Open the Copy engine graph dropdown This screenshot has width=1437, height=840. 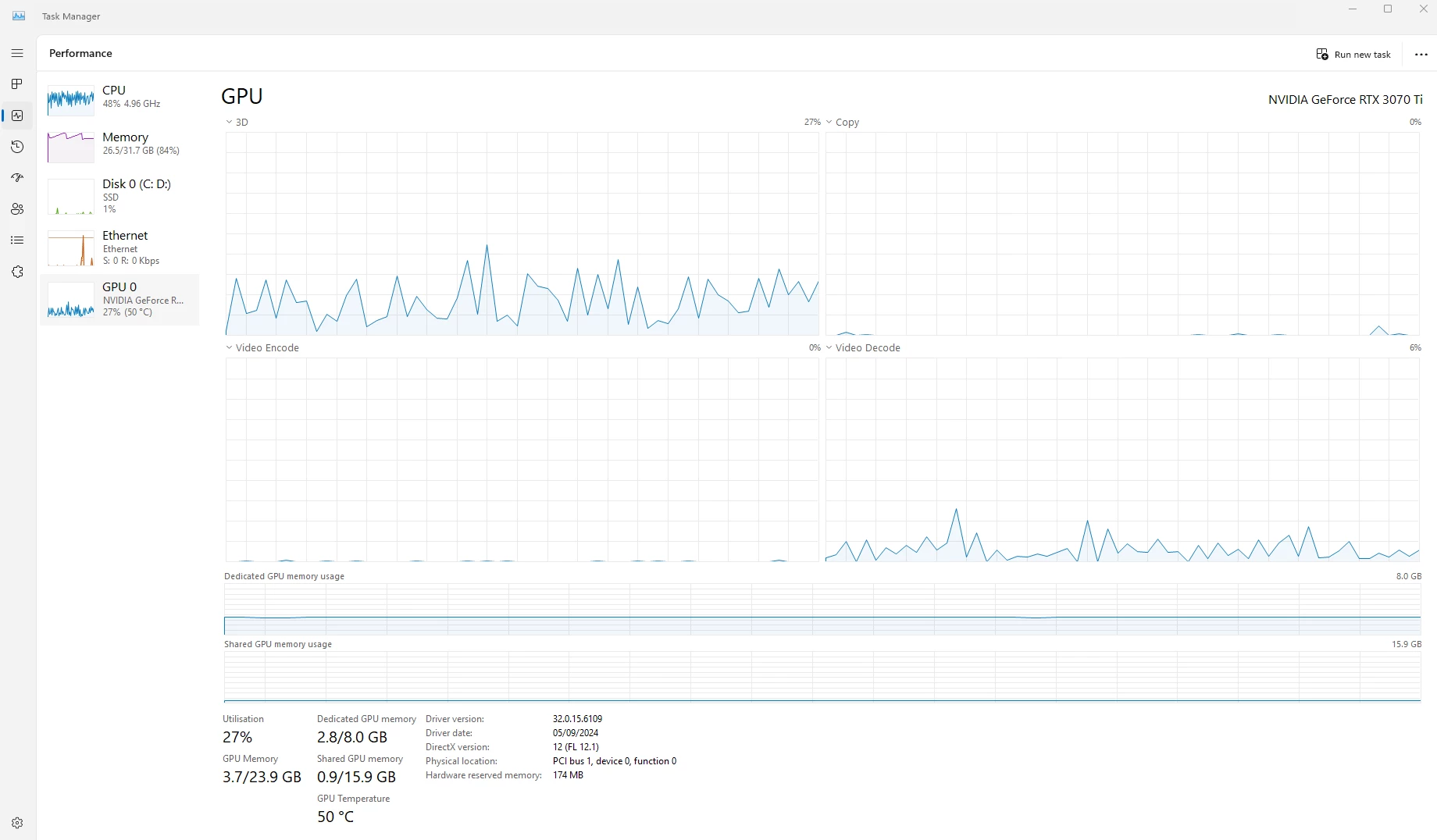[843, 123]
